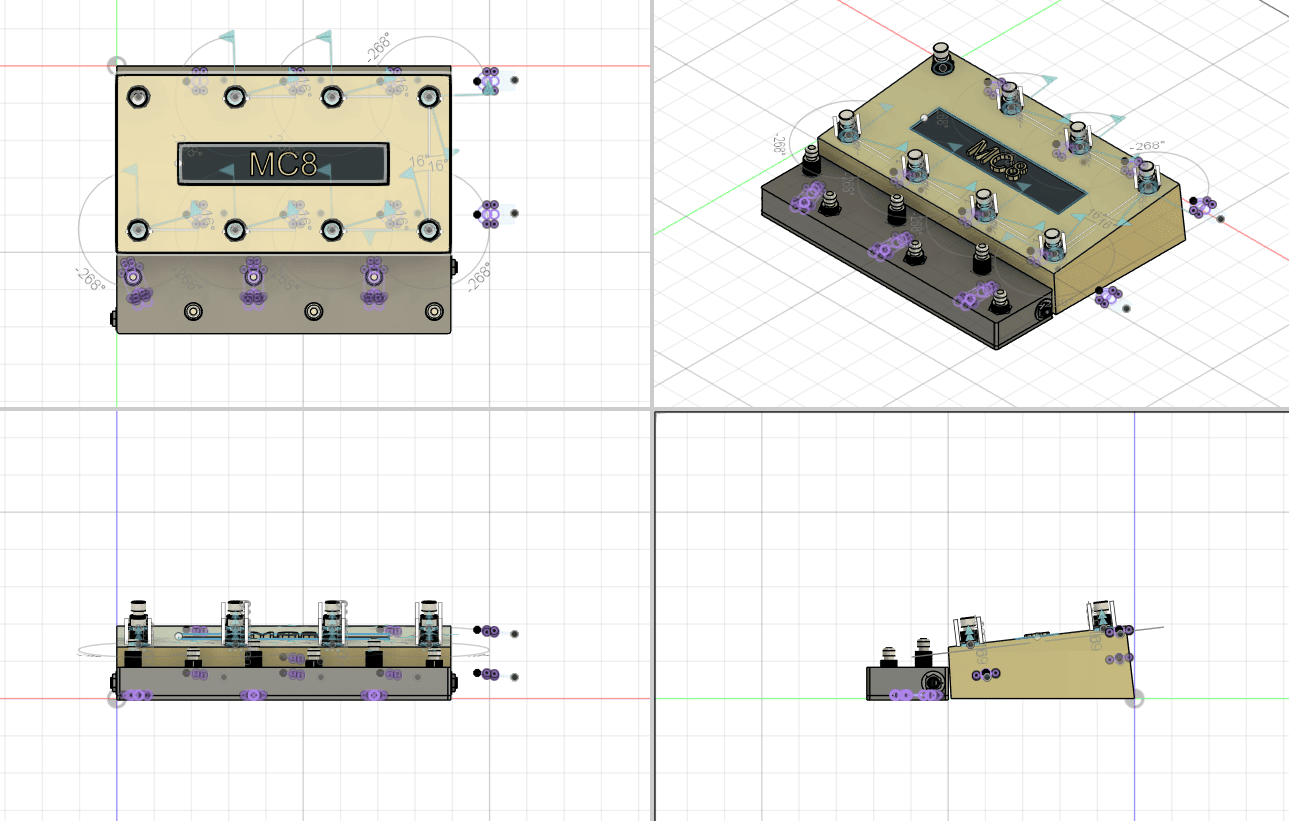Click the lower purple joint glyph right of the pedal, top view
This screenshot has height=821, width=1289.
coord(490,214)
